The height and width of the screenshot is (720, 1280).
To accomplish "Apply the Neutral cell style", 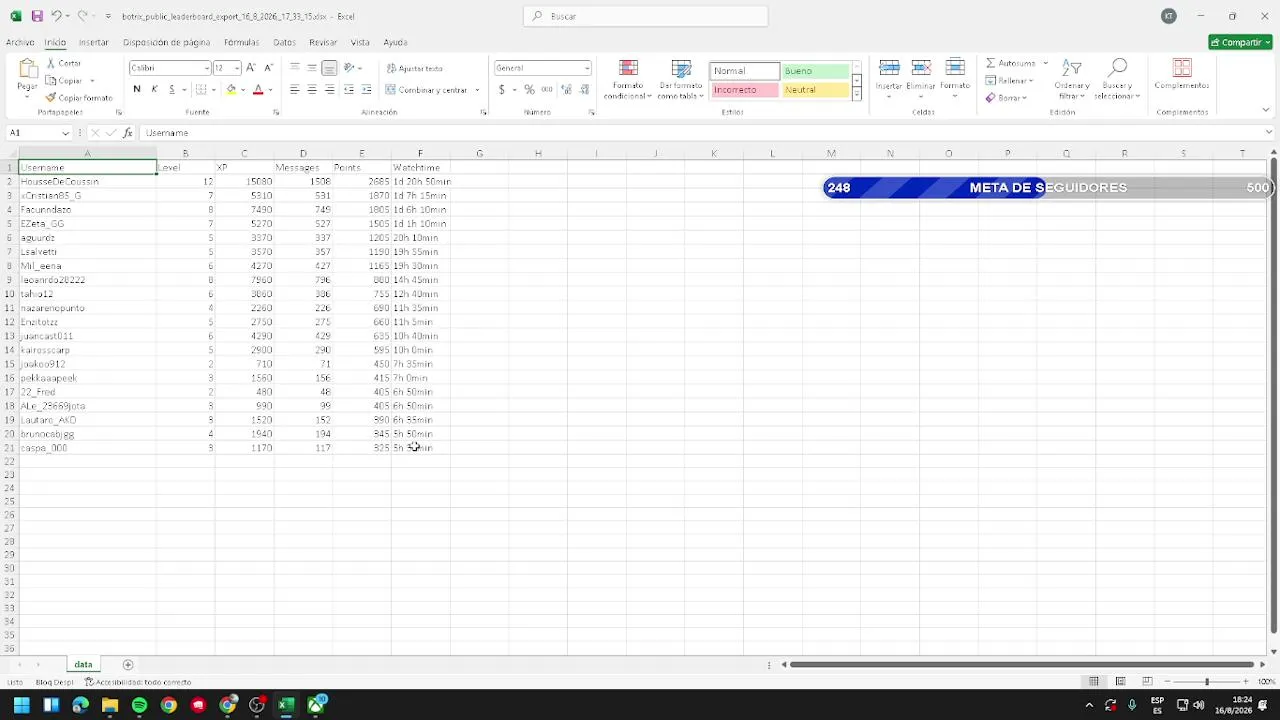I will click(x=815, y=90).
